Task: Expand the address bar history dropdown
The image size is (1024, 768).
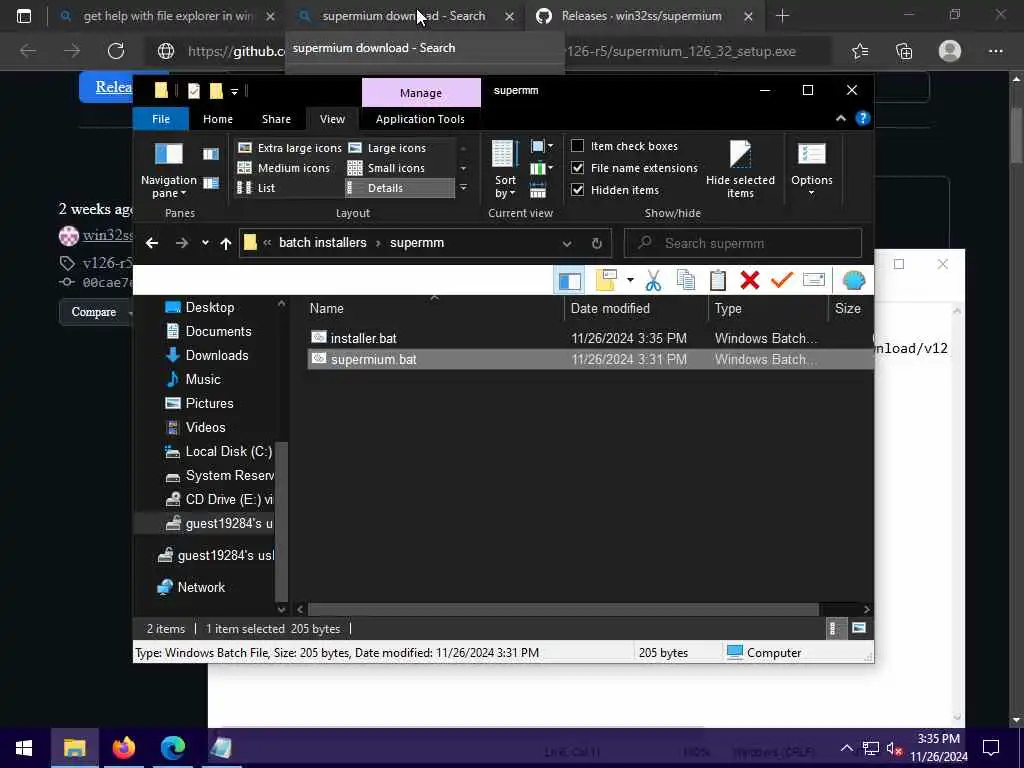Action: (x=567, y=244)
